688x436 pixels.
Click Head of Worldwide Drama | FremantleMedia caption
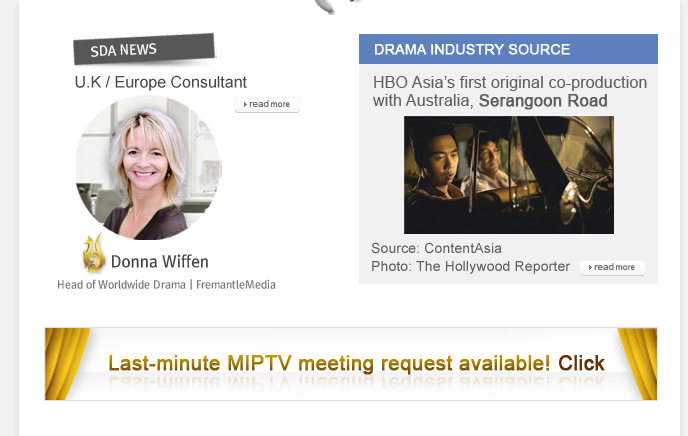(x=166, y=285)
